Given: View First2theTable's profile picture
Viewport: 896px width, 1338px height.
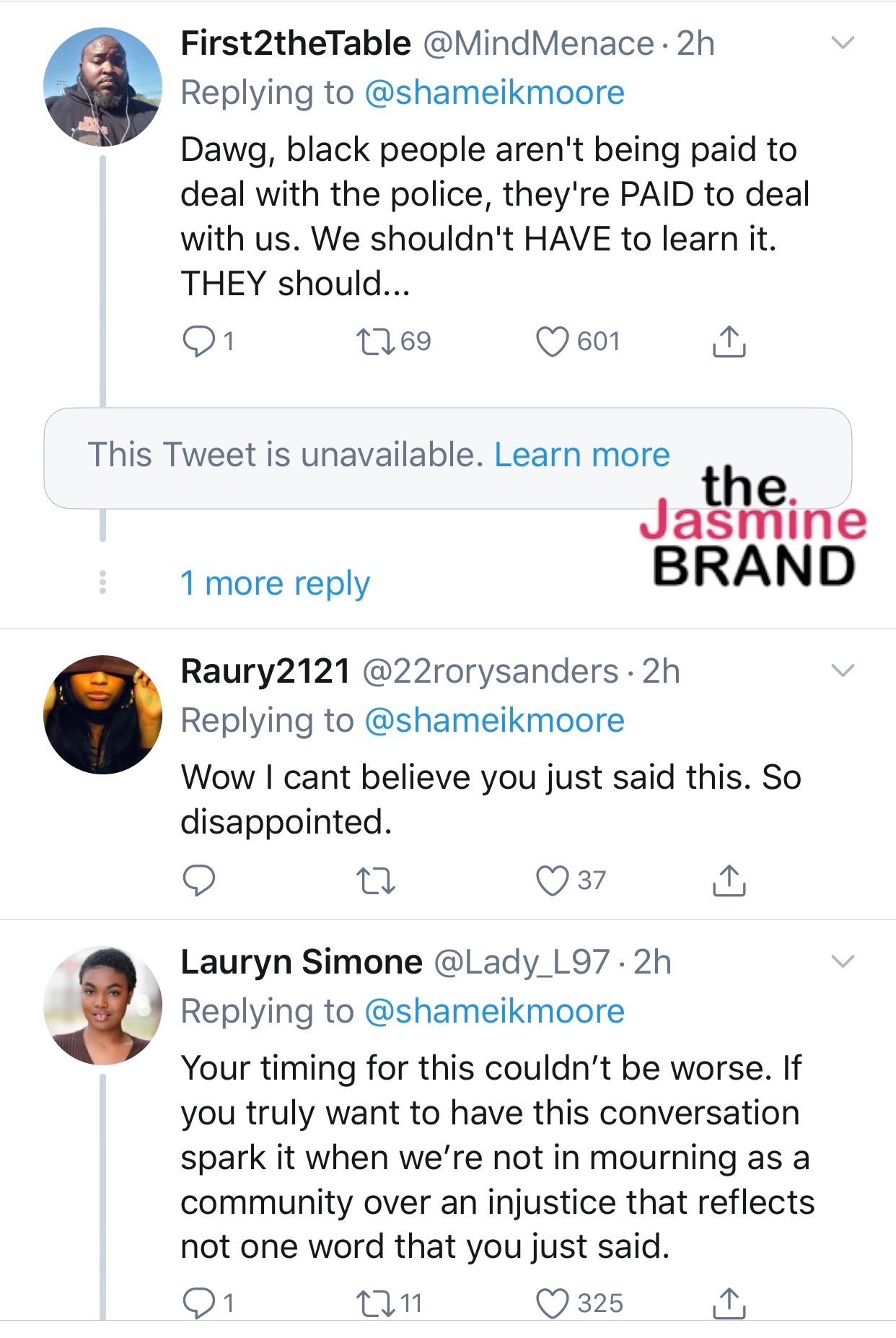Looking at the screenshot, I should (102, 87).
